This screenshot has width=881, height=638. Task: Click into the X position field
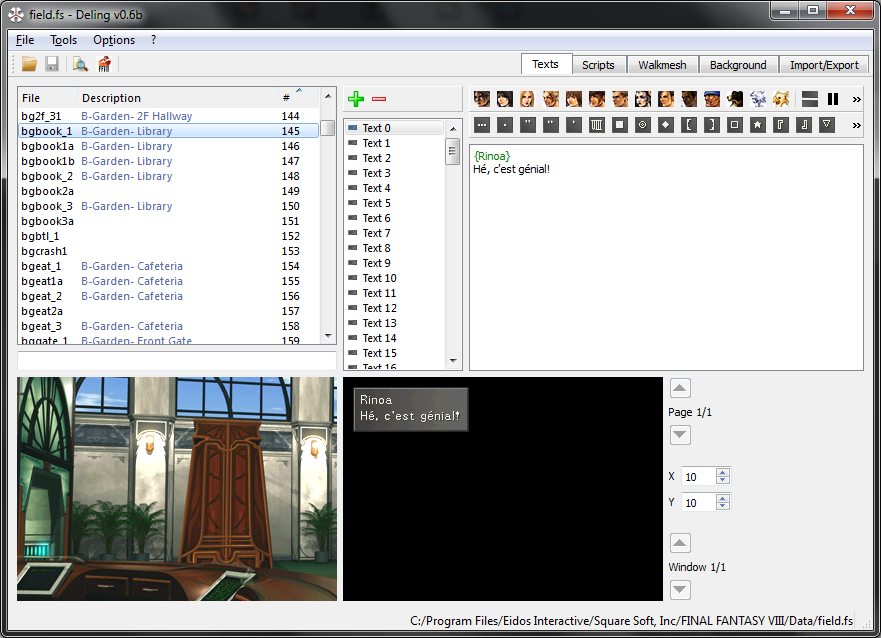698,476
